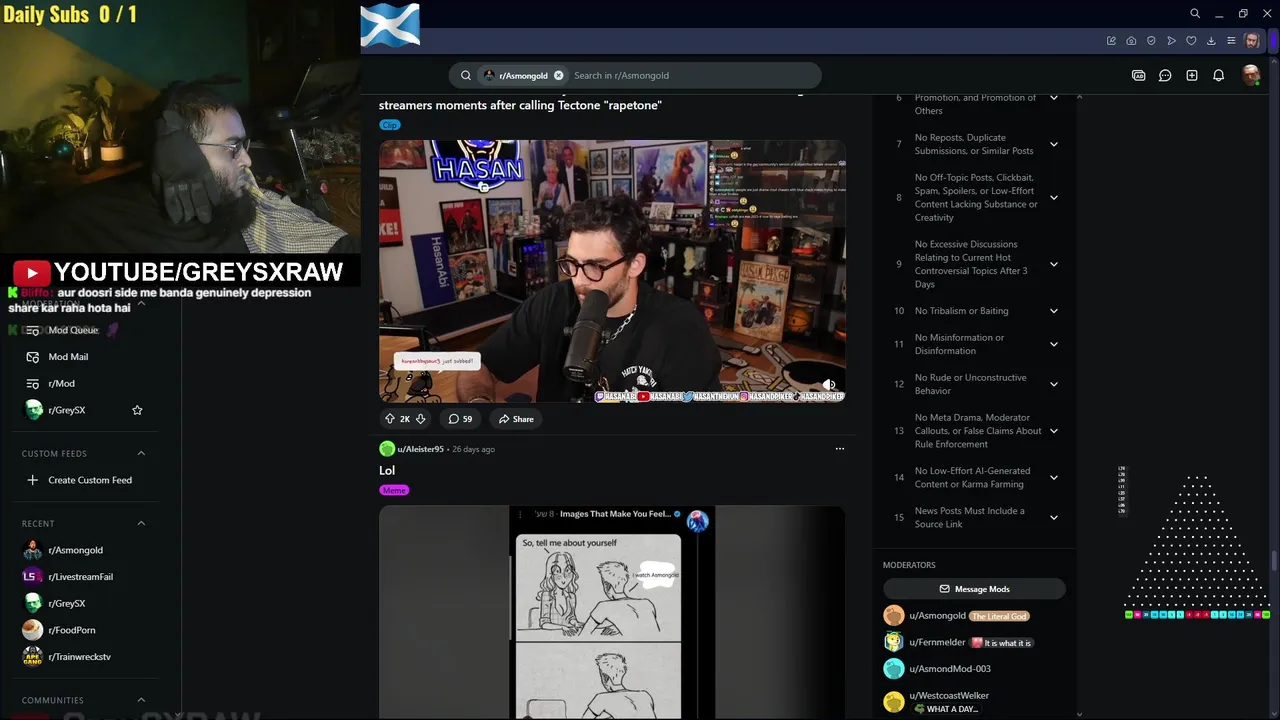Open the Lol post title

(387, 470)
